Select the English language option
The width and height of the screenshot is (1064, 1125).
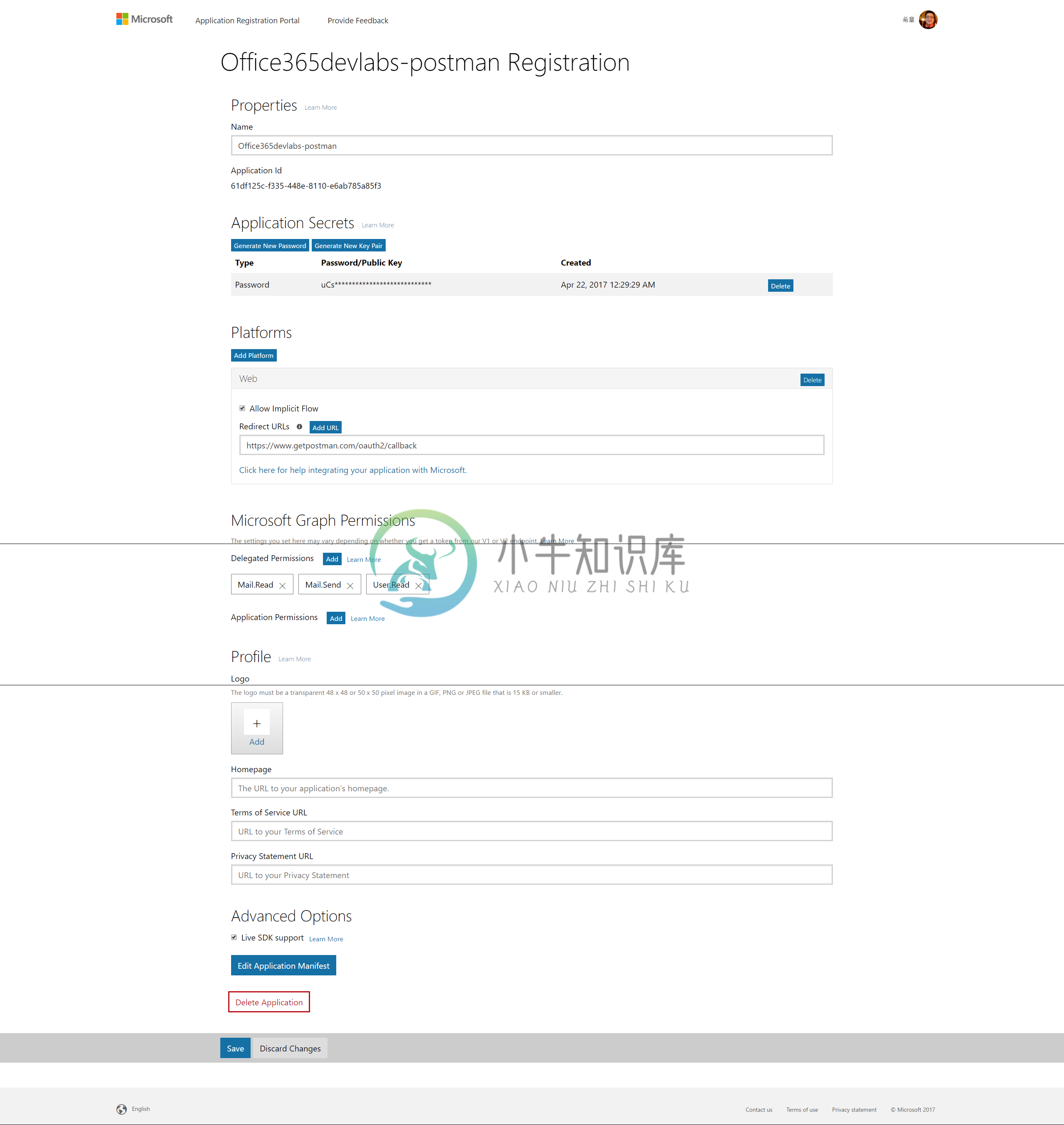[x=140, y=1109]
